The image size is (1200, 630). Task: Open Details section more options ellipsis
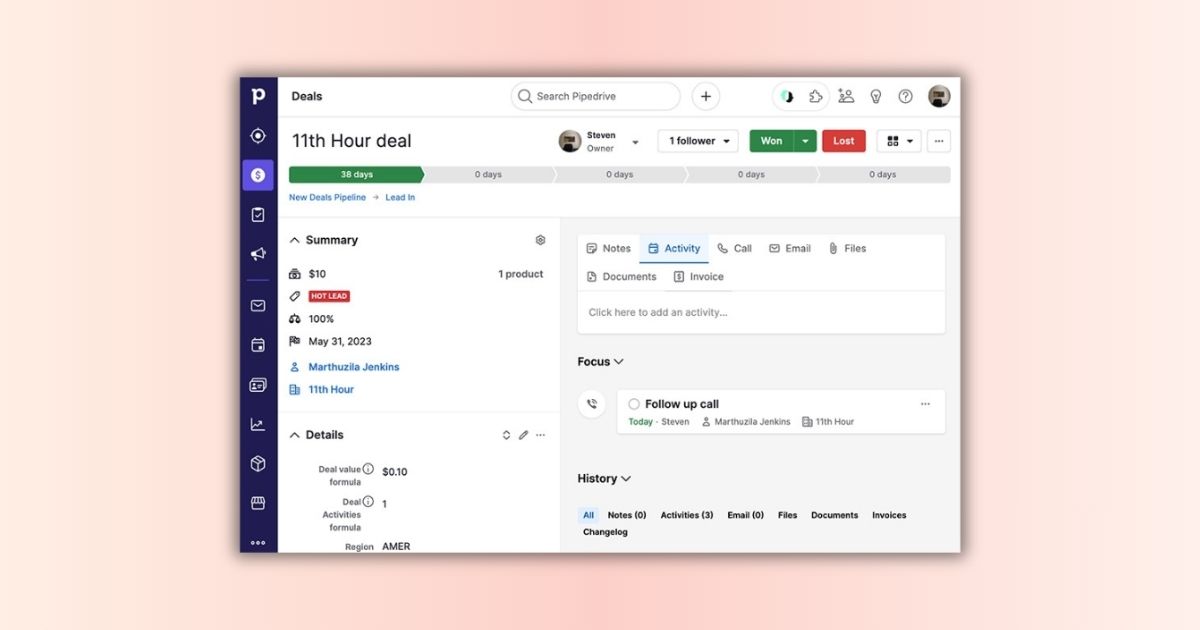pyautogui.click(x=540, y=435)
